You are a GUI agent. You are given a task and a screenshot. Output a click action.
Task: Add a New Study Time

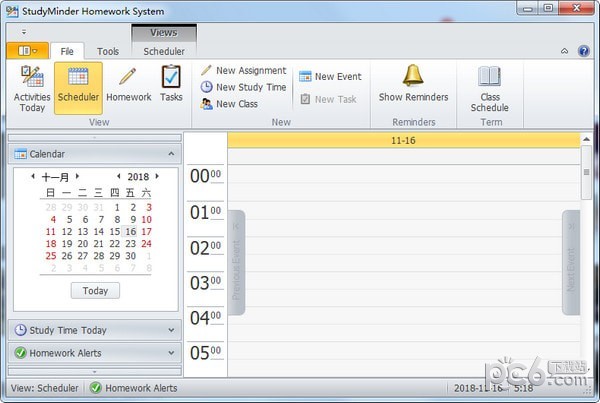[x=243, y=87]
